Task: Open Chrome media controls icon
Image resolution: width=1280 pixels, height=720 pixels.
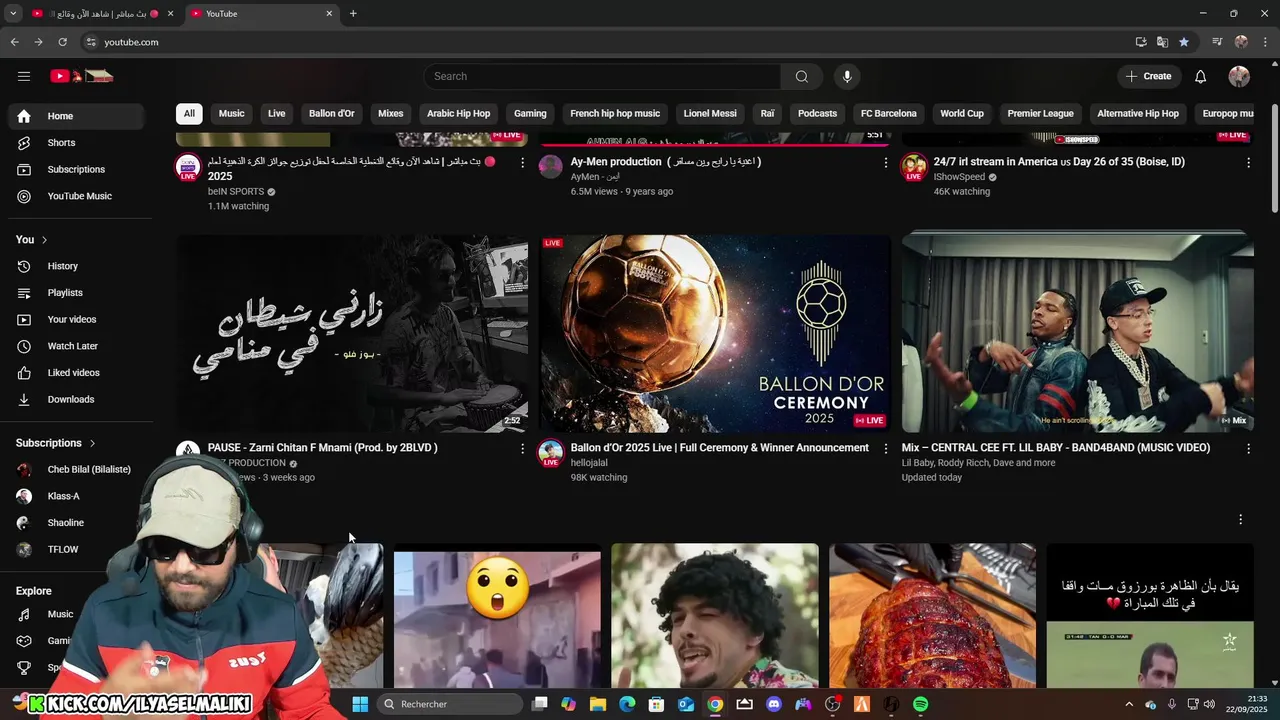Action: (x=1217, y=42)
